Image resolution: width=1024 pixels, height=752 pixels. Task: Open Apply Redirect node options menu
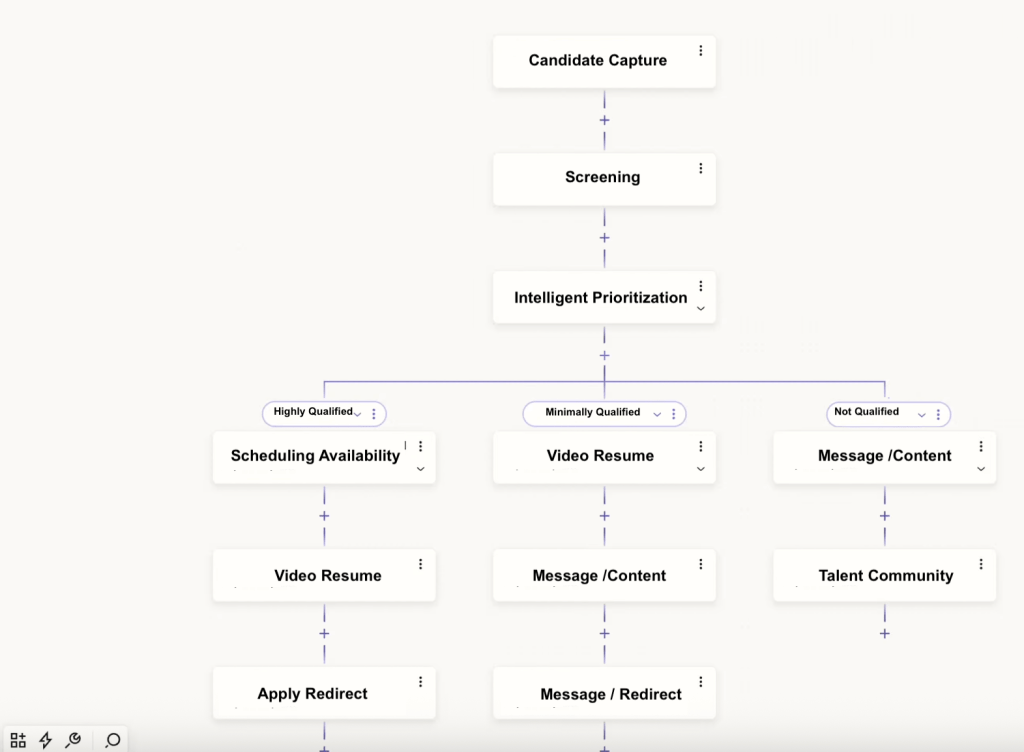point(420,682)
